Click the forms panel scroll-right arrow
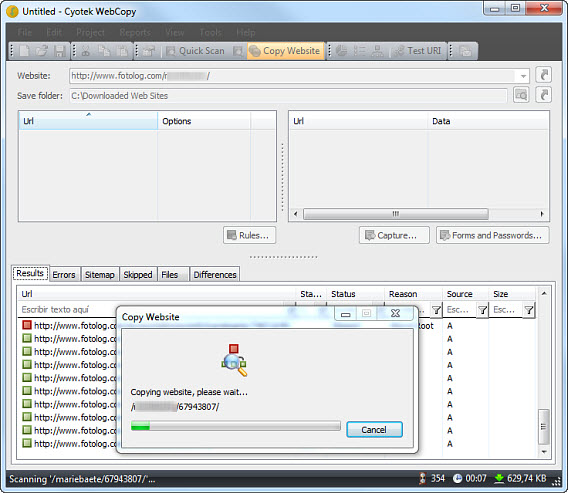This screenshot has width=568, height=493. pyautogui.click(x=542, y=214)
